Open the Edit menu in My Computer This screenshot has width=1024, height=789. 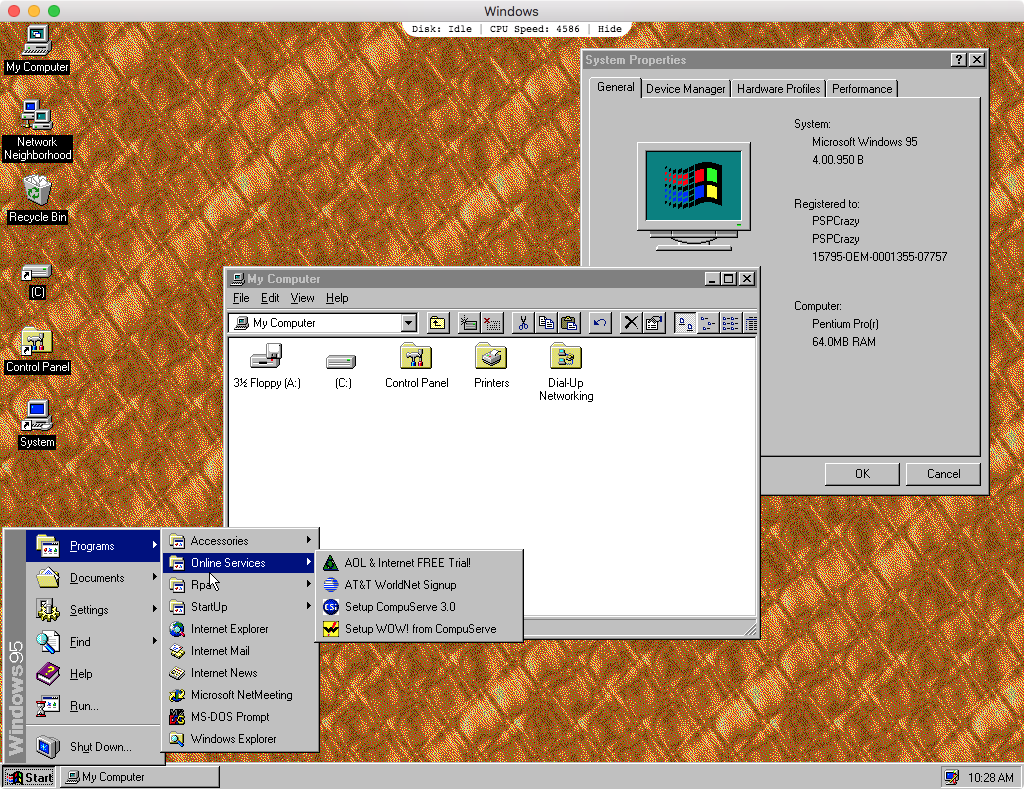[x=270, y=298]
